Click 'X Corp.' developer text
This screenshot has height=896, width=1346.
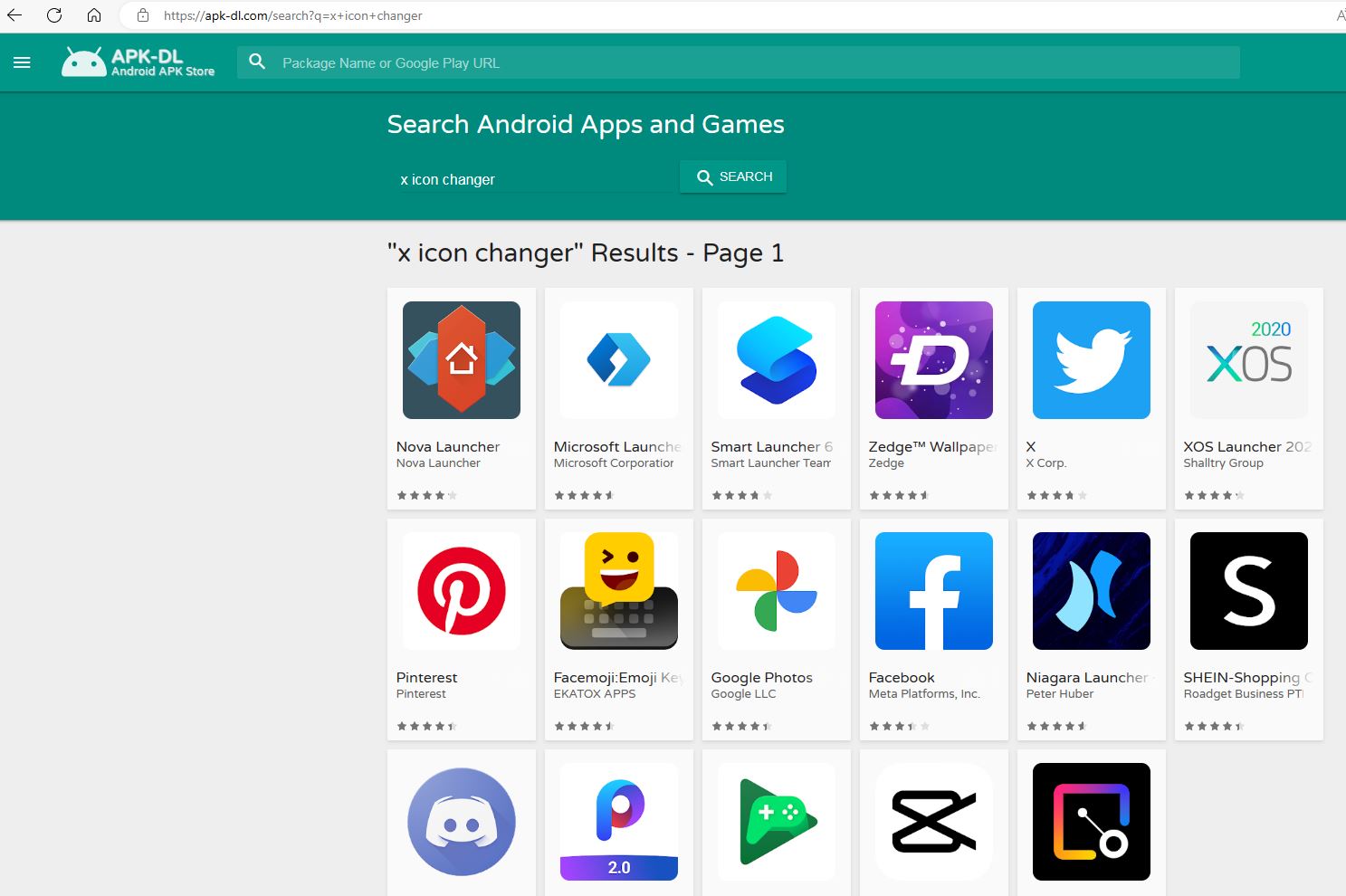(x=1046, y=462)
